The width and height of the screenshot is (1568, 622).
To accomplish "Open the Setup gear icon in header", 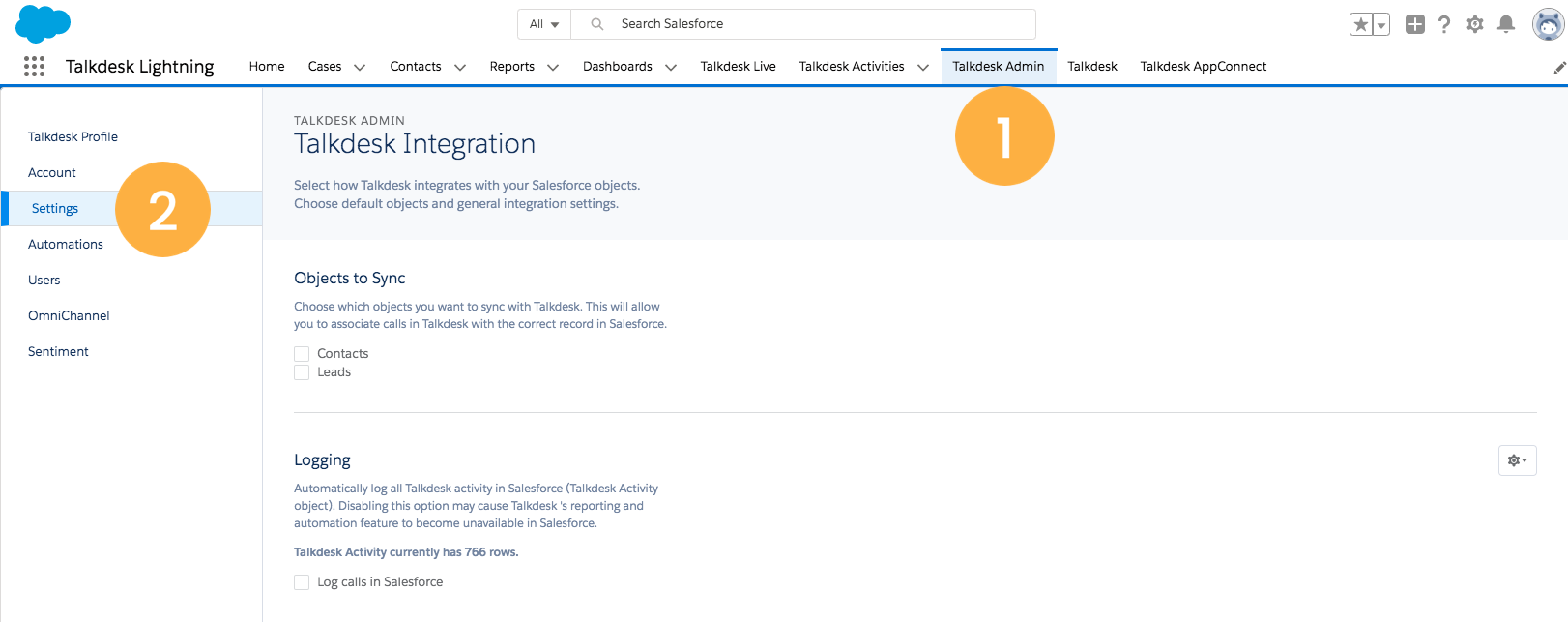I will point(1475,24).
